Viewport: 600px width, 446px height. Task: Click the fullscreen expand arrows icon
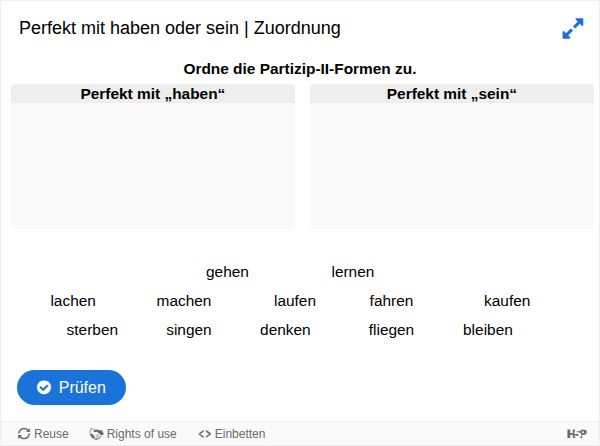tap(572, 29)
